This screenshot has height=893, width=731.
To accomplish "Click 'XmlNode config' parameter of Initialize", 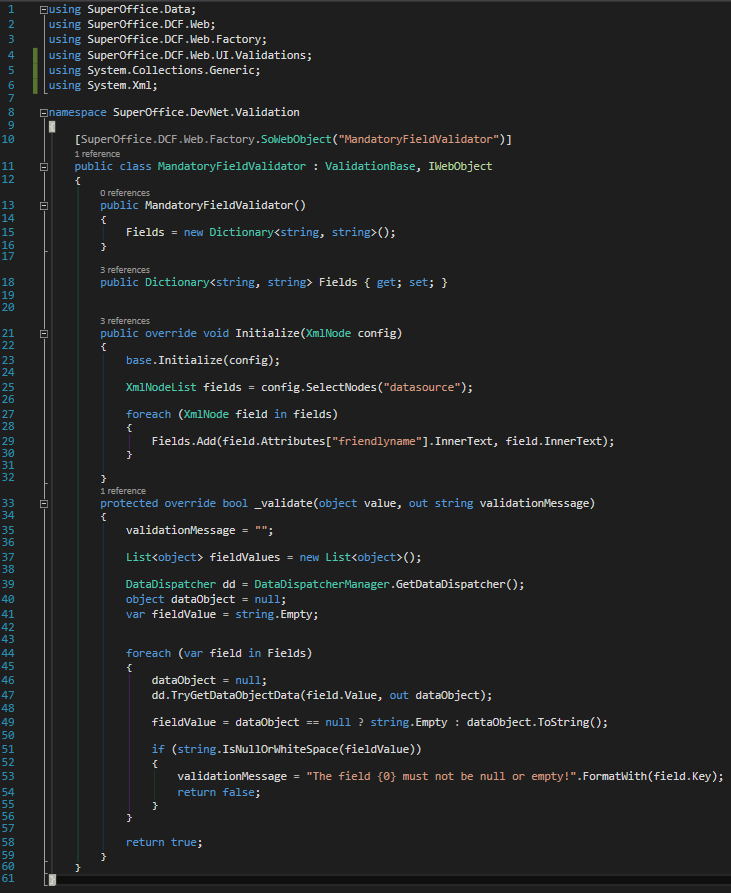I will pos(351,333).
